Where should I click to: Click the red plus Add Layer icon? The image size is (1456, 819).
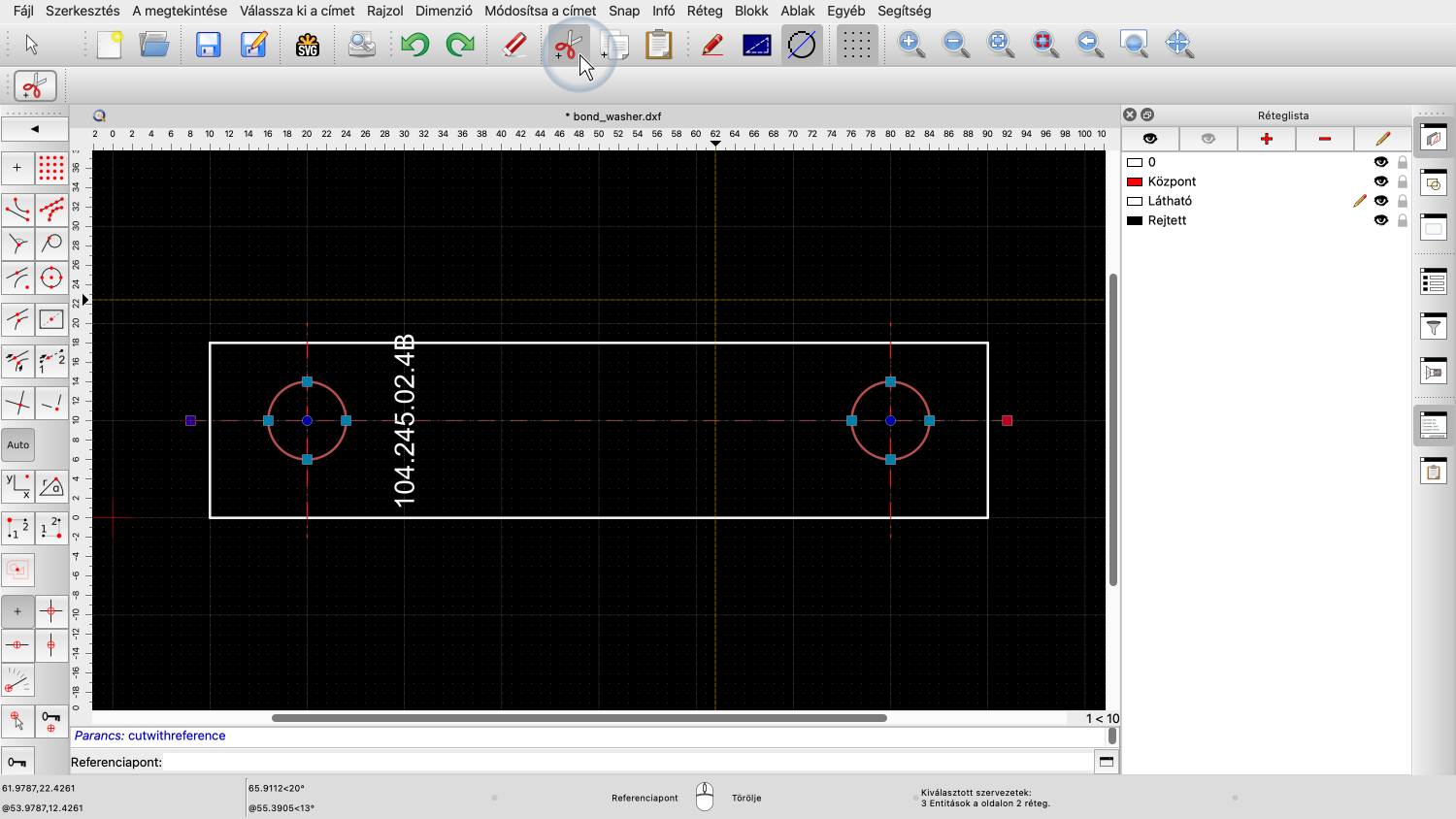[x=1266, y=139]
